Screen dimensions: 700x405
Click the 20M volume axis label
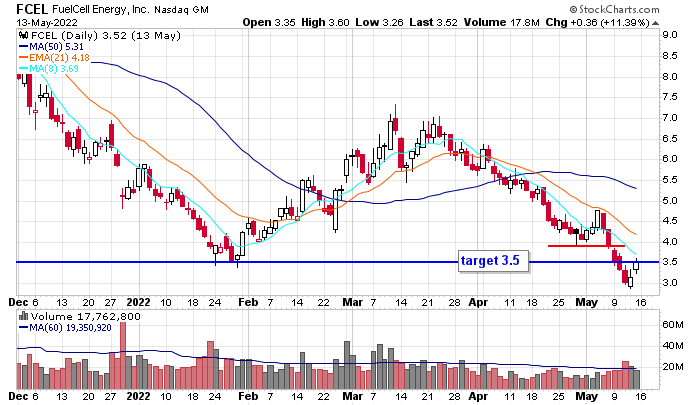673,367
